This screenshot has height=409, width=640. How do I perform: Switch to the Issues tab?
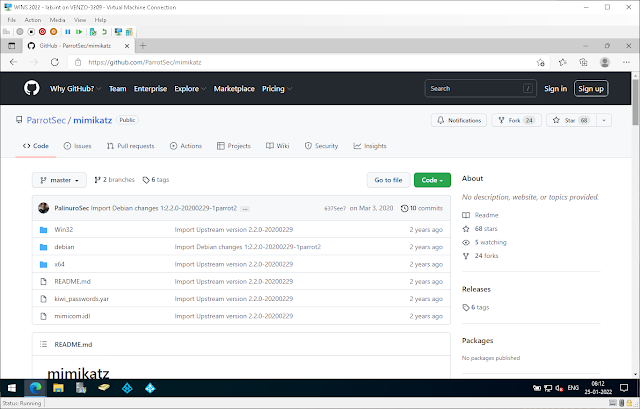[78, 146]
